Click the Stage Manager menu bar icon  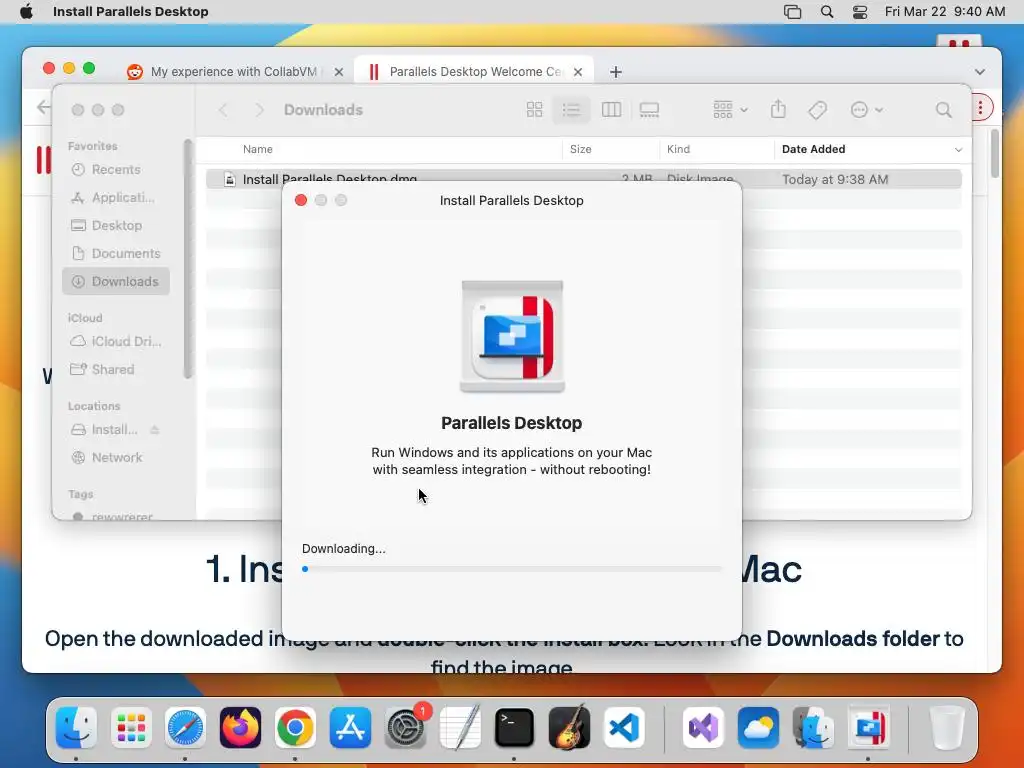[x=792, y=12]
